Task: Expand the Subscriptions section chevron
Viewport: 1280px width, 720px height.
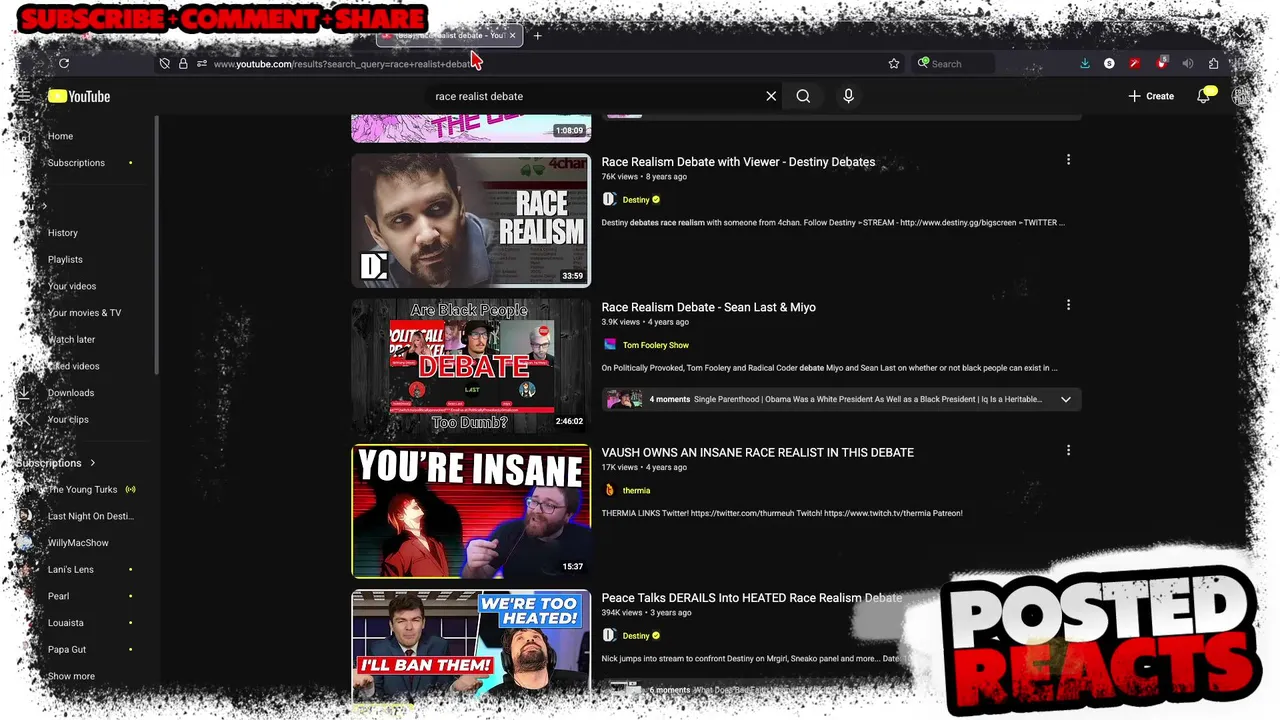Action: (x=92, y=463)
